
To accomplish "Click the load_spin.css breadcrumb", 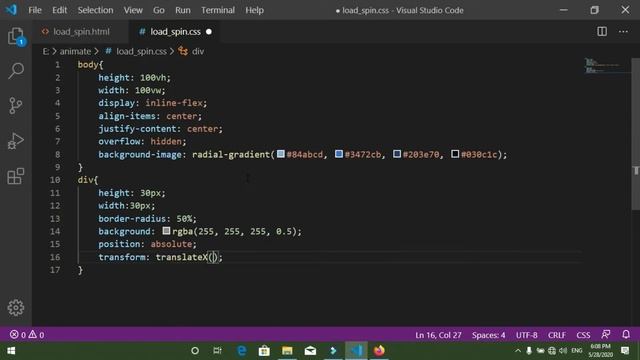I will click(x=141, y=51).
